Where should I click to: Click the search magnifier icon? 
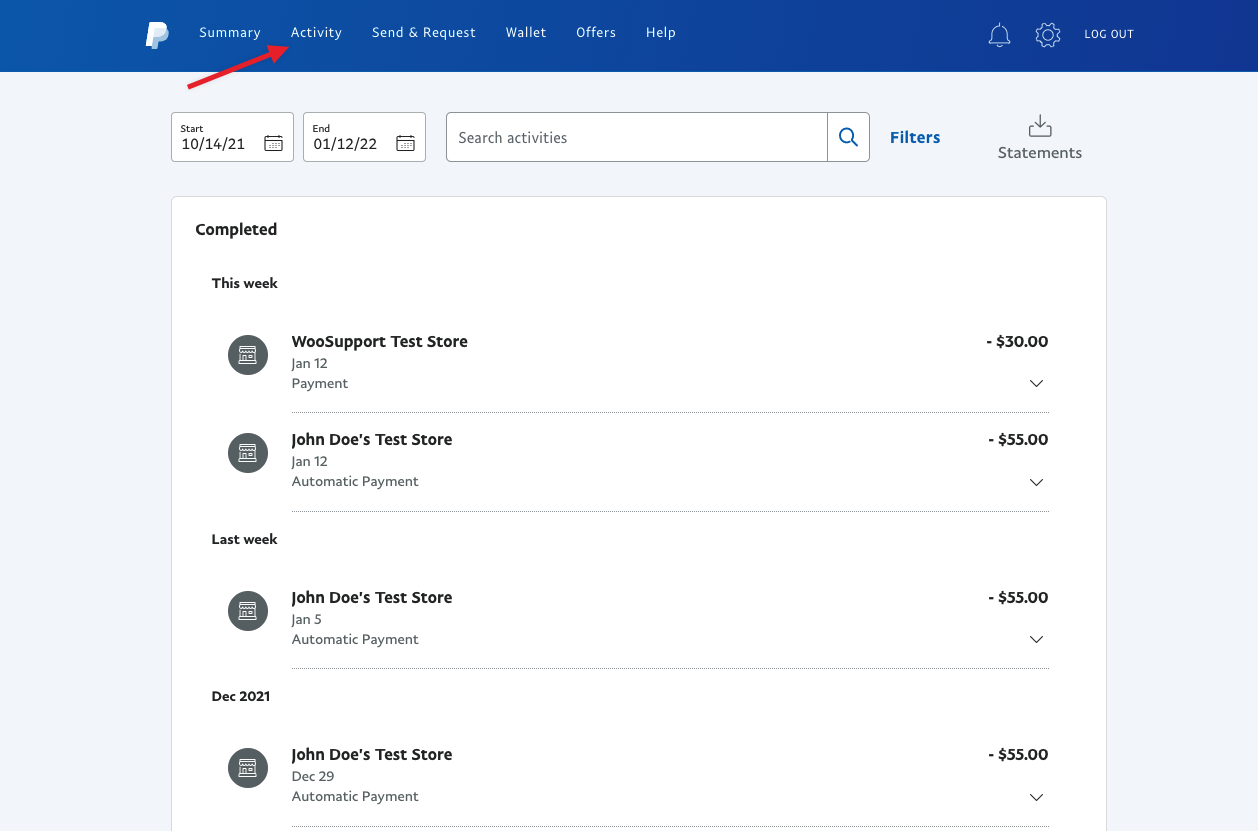pyautogui.click(x=848, y=137)
